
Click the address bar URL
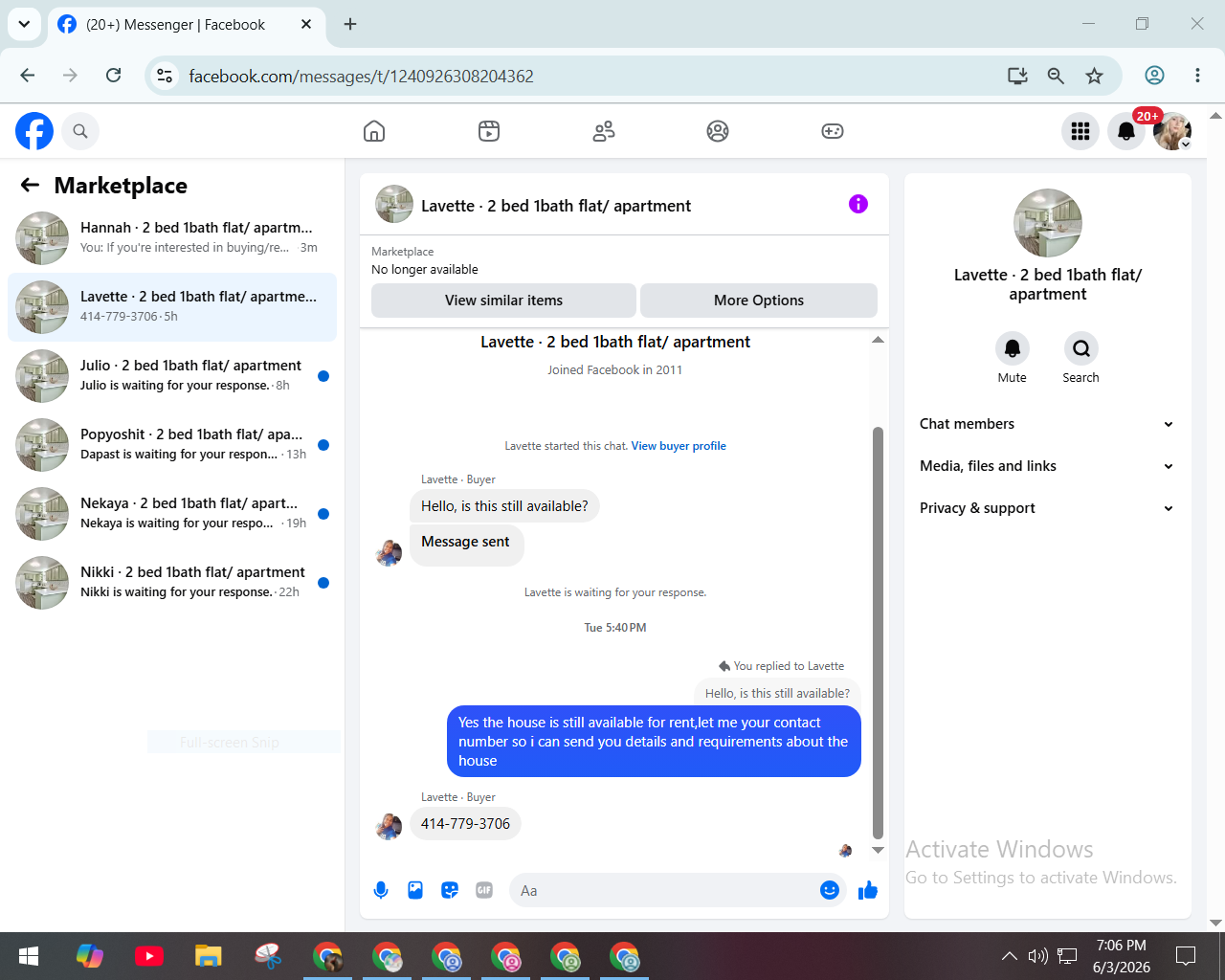click(361, 77)
